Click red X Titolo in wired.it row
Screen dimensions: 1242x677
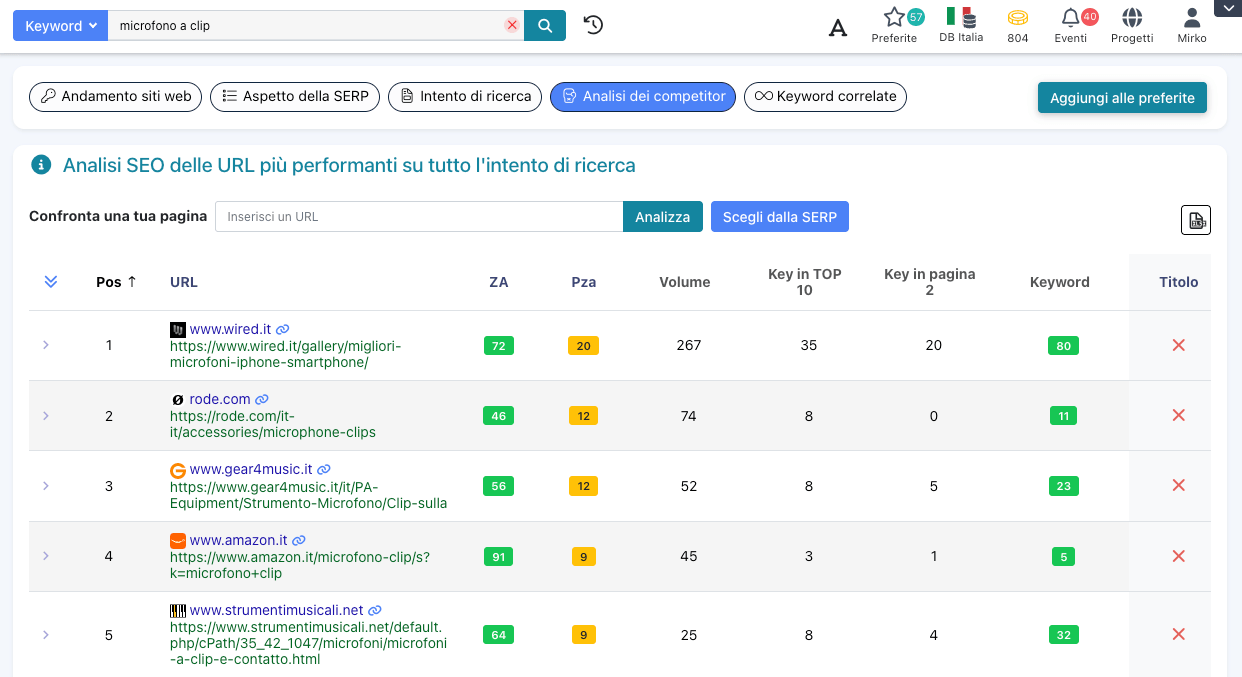tap(1178, 345)
